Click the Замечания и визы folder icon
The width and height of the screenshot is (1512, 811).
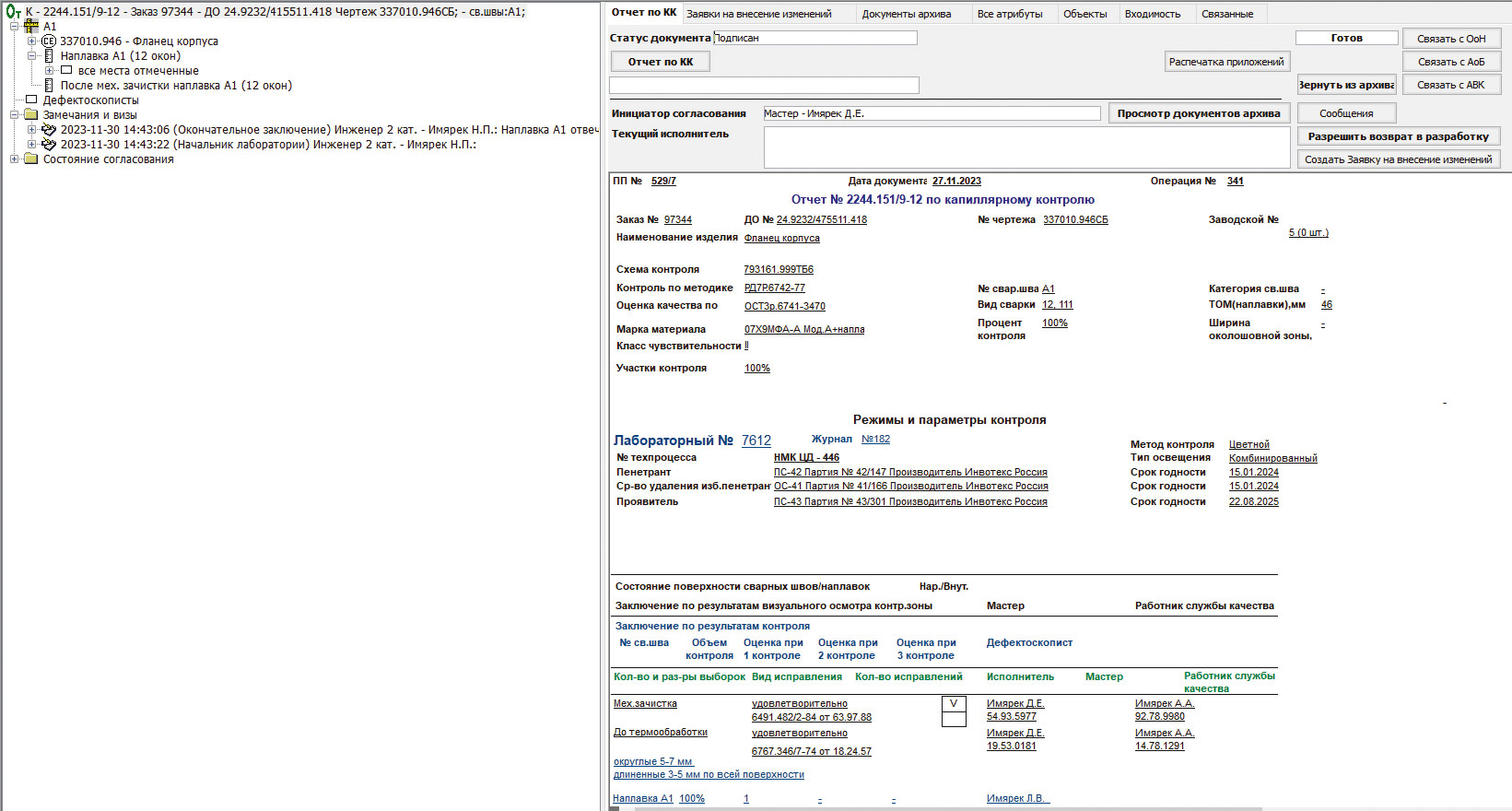tap(31, 115)
